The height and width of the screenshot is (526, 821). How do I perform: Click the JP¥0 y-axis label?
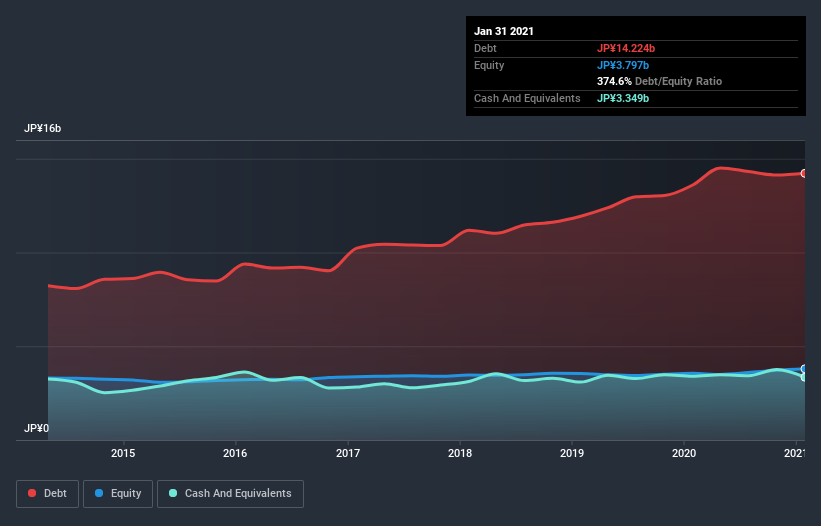point(36,429)
